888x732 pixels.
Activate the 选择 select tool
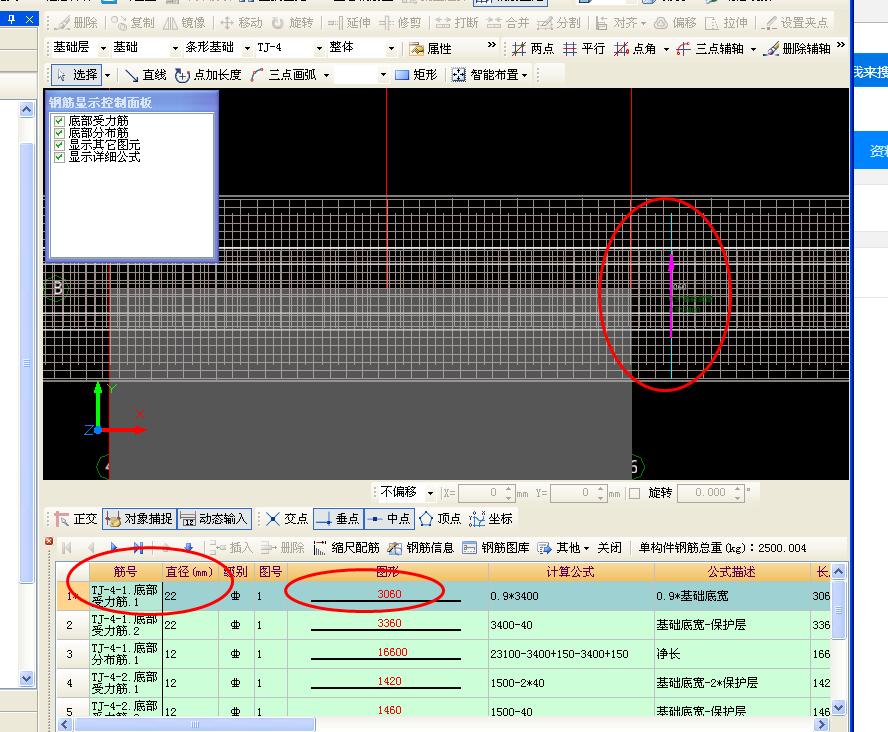77,75
